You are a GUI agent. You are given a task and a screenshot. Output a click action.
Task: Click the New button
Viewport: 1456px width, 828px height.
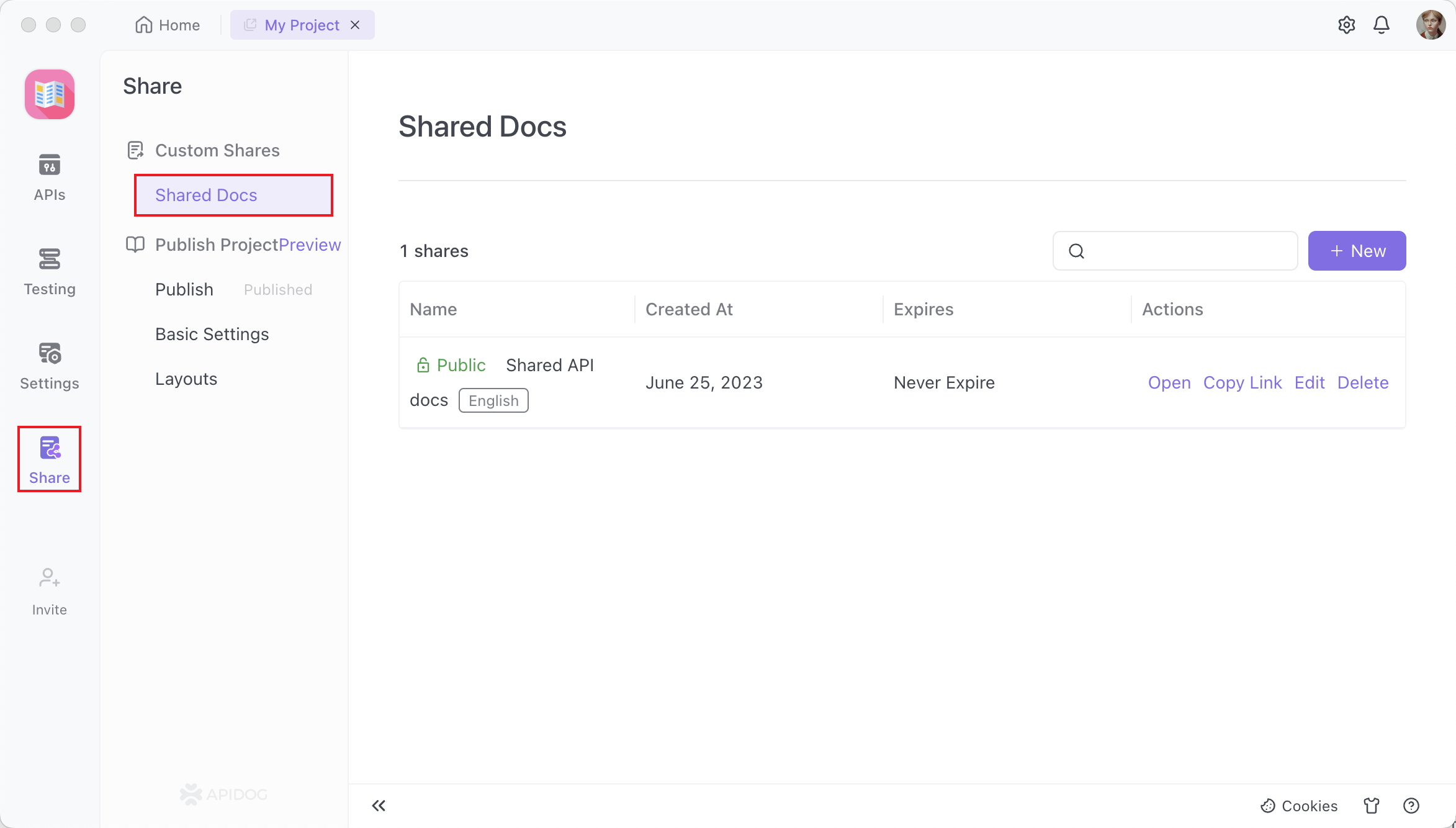coord(1356,251)
